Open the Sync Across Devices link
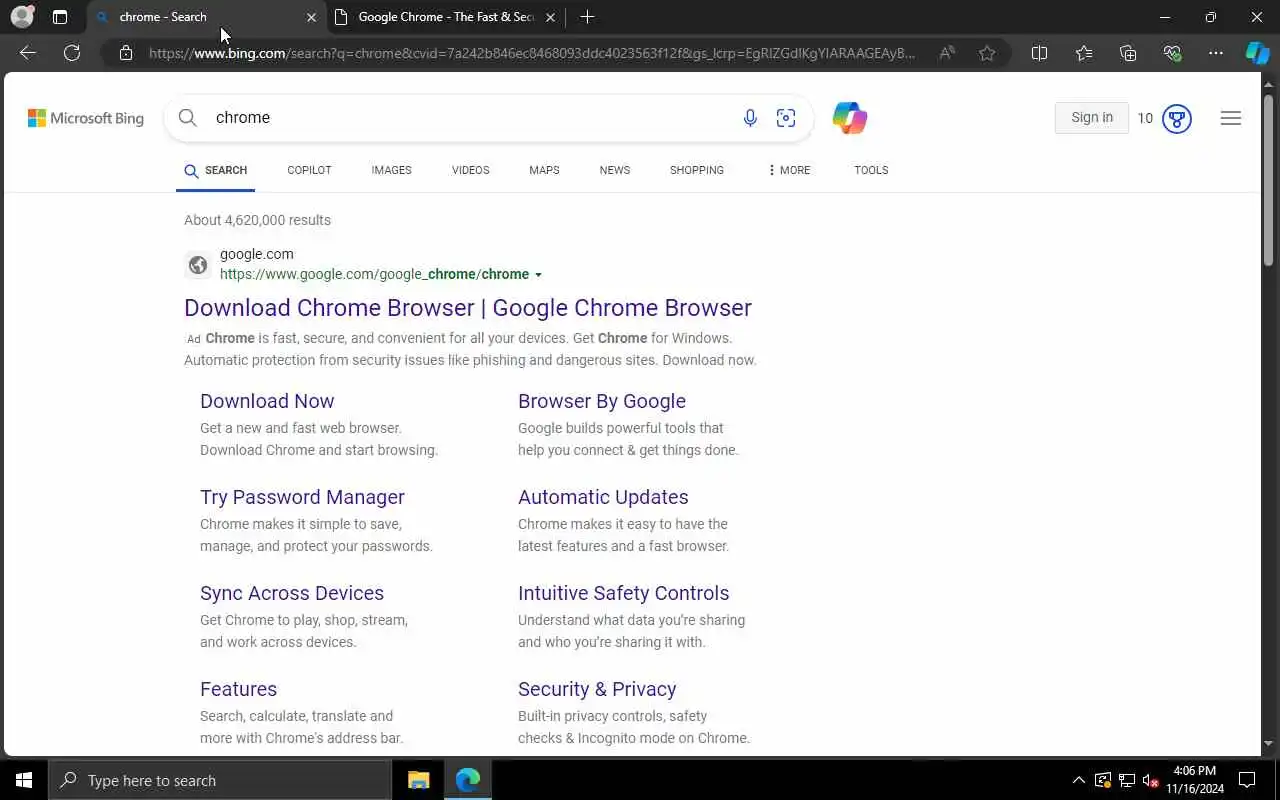 [292, 593]
